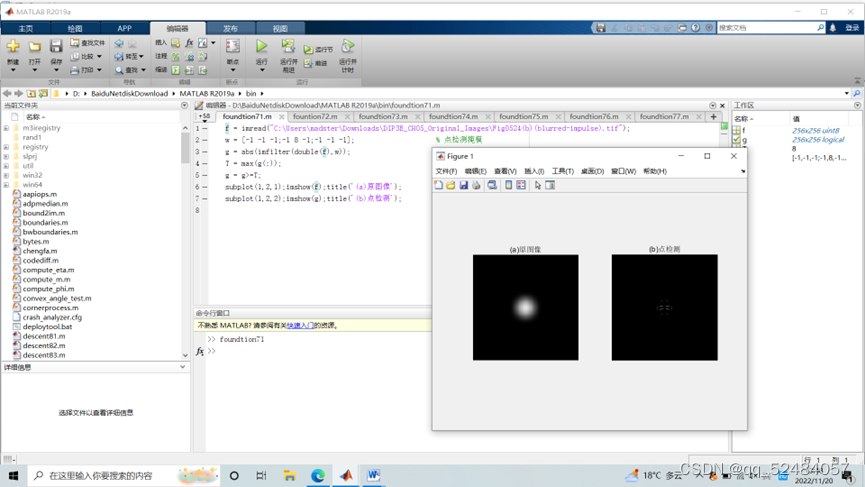Switch to the Plots (绘图) ribbon tab

coord(75,29)
